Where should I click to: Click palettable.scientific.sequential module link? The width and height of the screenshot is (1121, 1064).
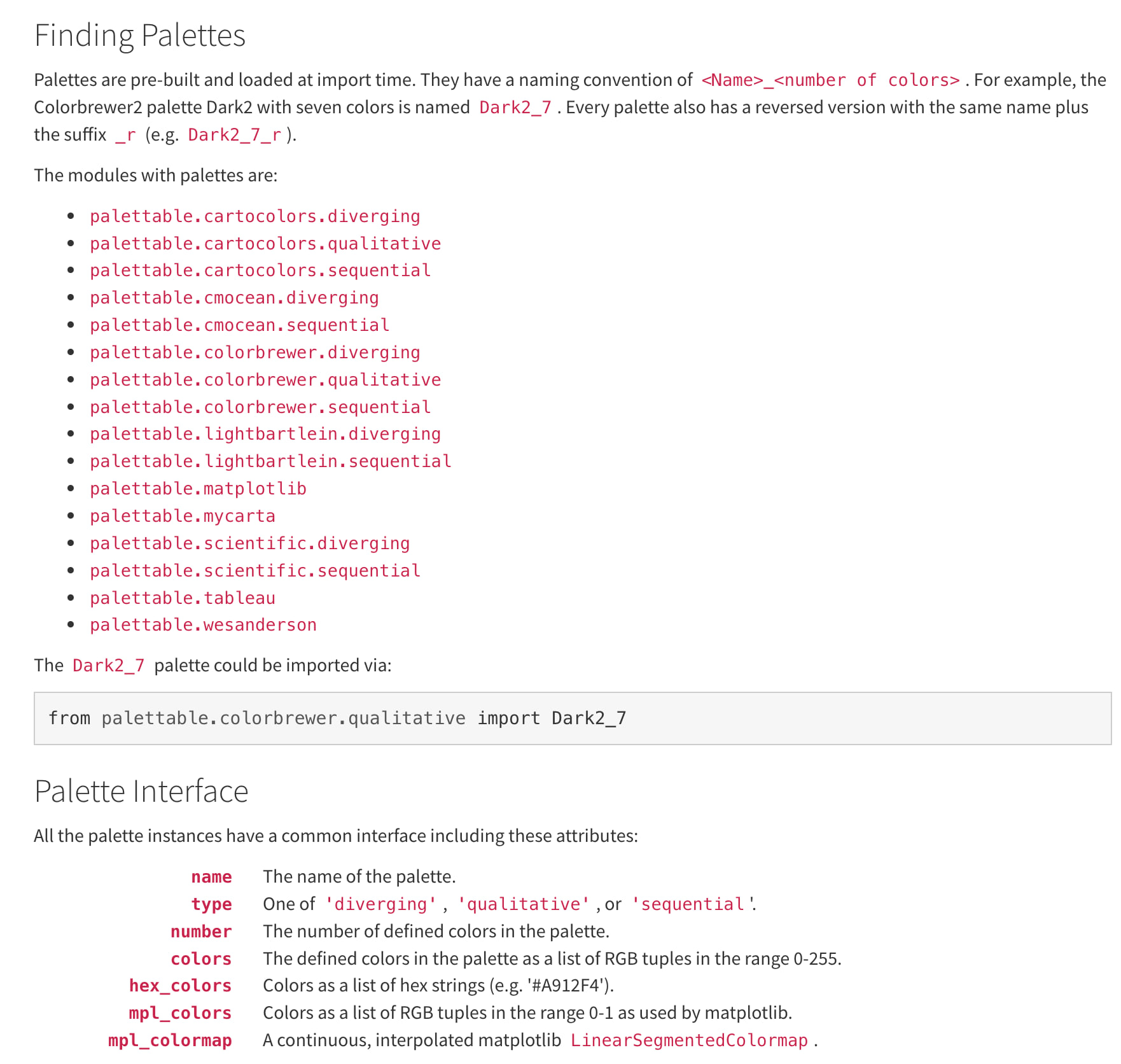pyautogui.click(x=254, y=571)
